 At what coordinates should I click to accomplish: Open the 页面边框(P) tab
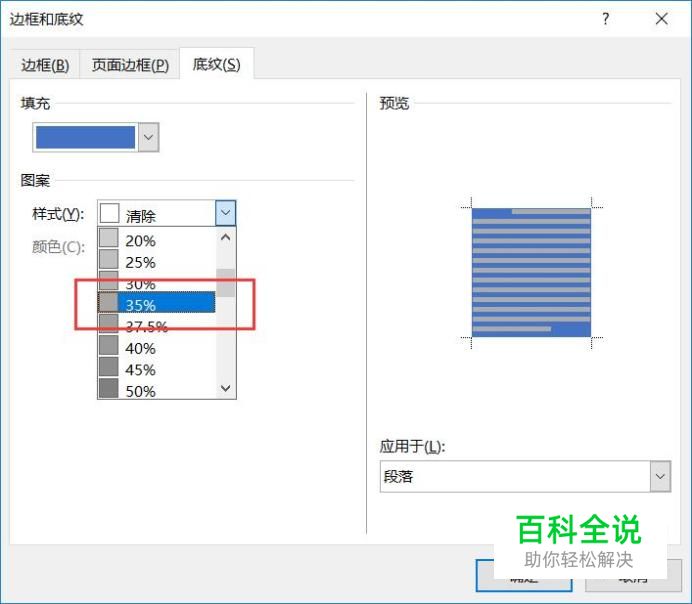130,65
